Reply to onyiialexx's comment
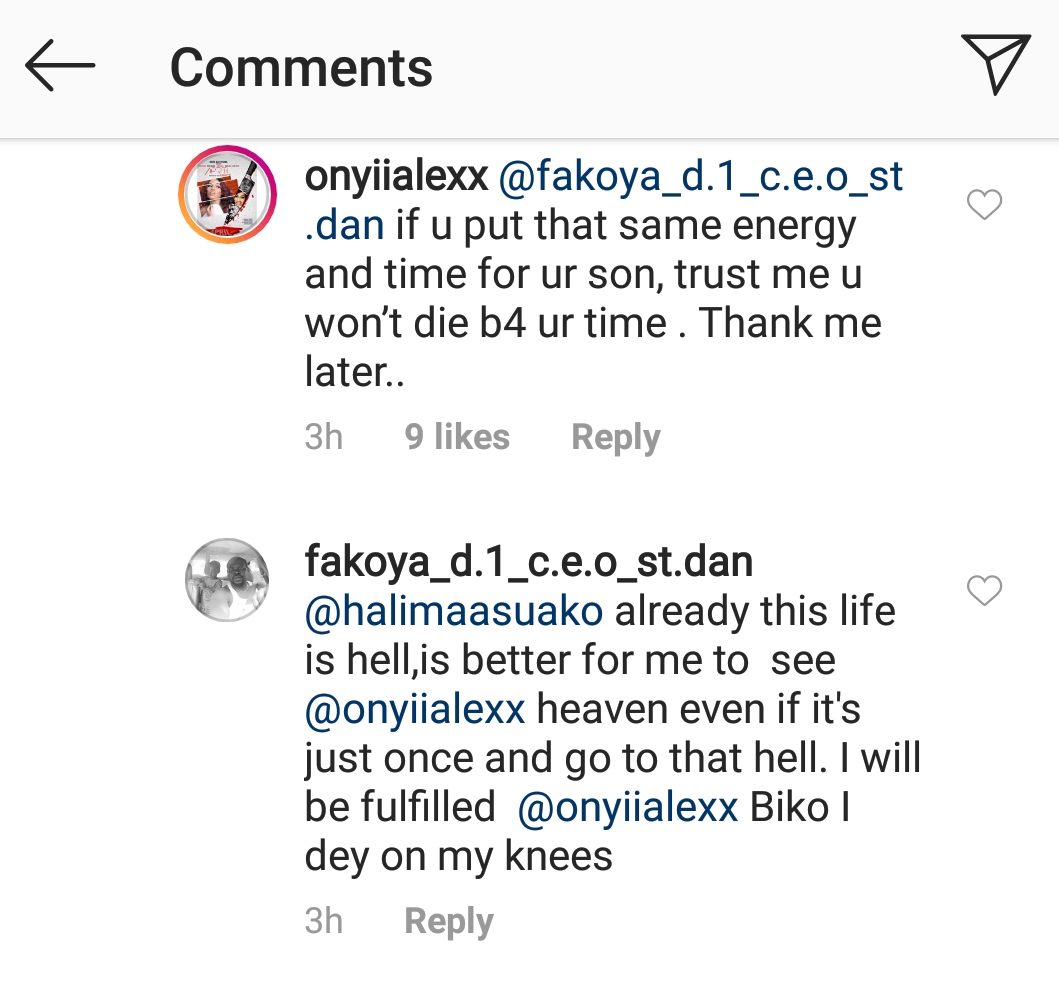The height and width of the screenshot is (988, 1059). pos(614,436)
